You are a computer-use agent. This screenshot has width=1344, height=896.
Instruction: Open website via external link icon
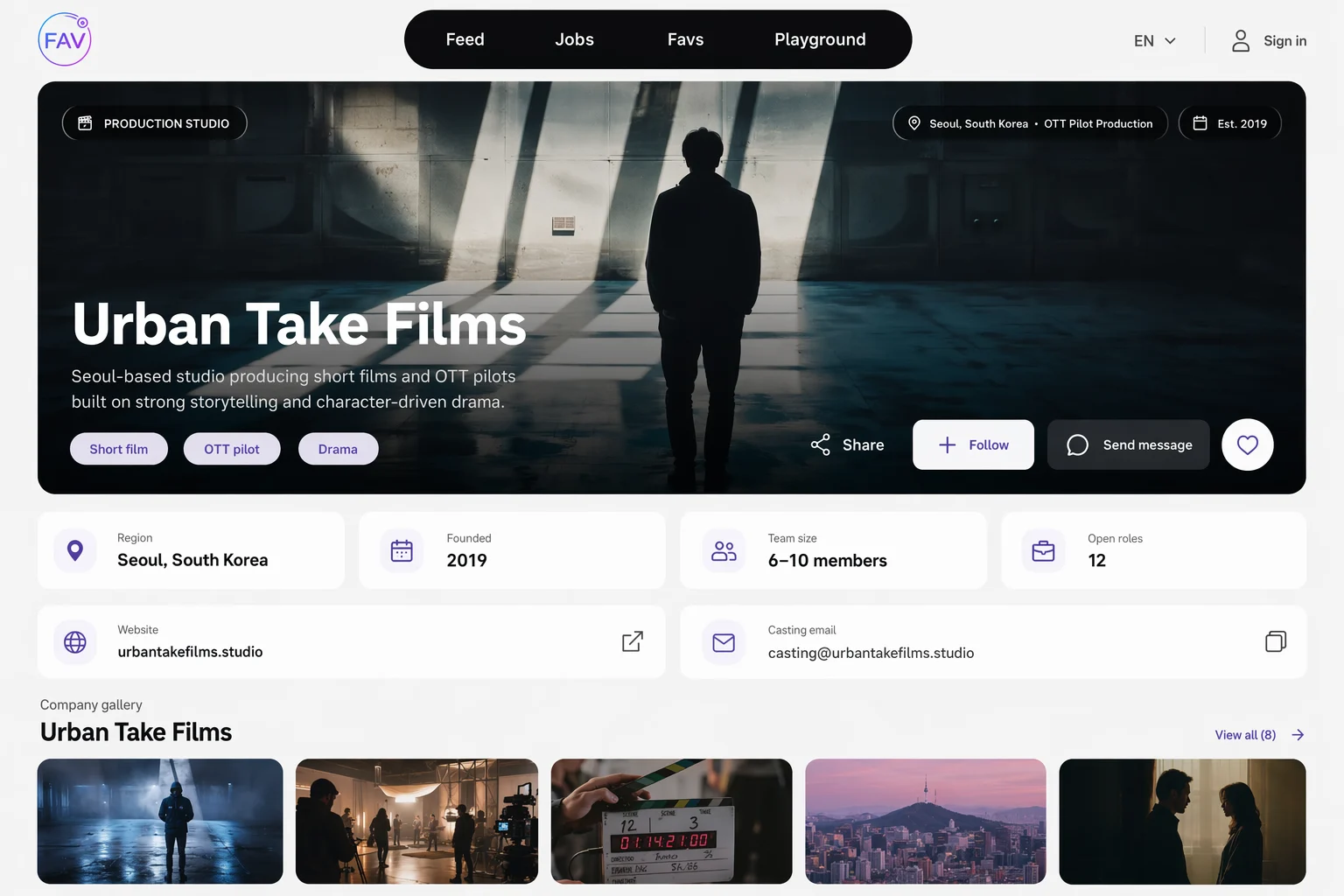[633, 641]
